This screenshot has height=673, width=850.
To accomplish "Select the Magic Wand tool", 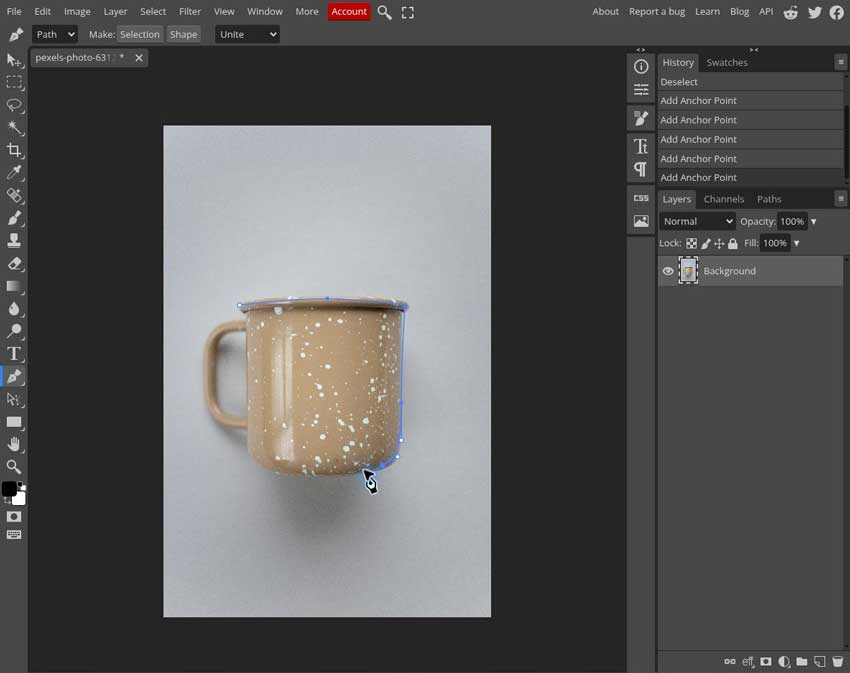I will pos(14,128).
